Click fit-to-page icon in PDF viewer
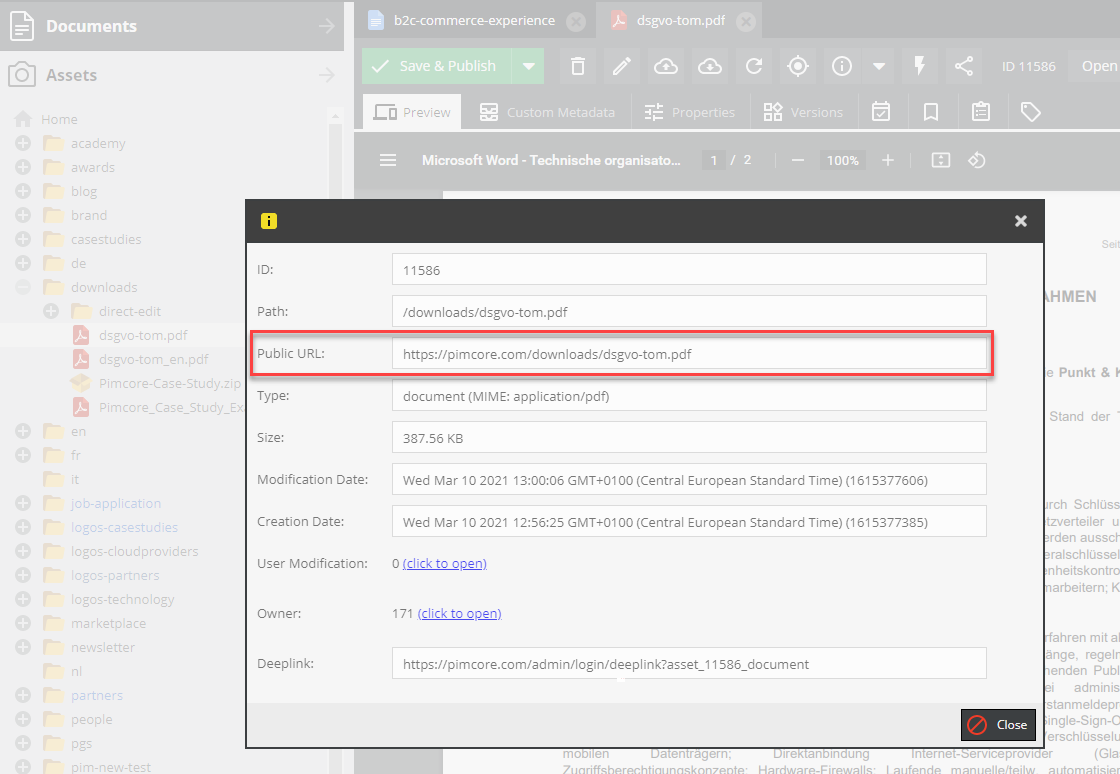Screen dimensions: 1120x774 pyautogui.click(x=941, y=160)
